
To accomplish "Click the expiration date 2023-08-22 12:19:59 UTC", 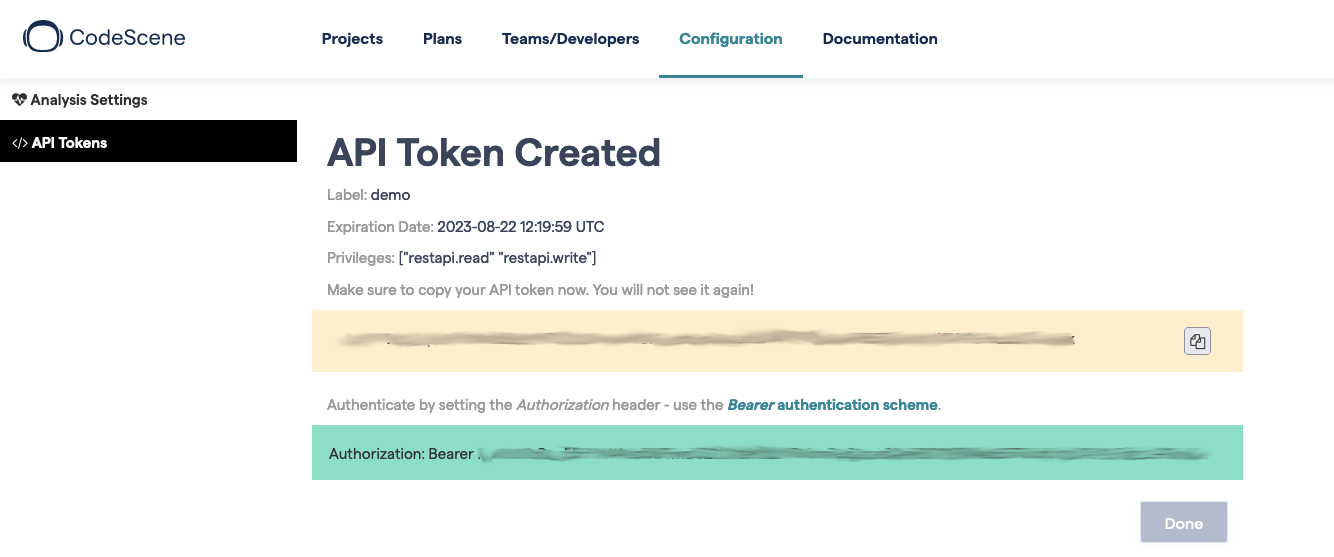I will [x=521, y=227].
